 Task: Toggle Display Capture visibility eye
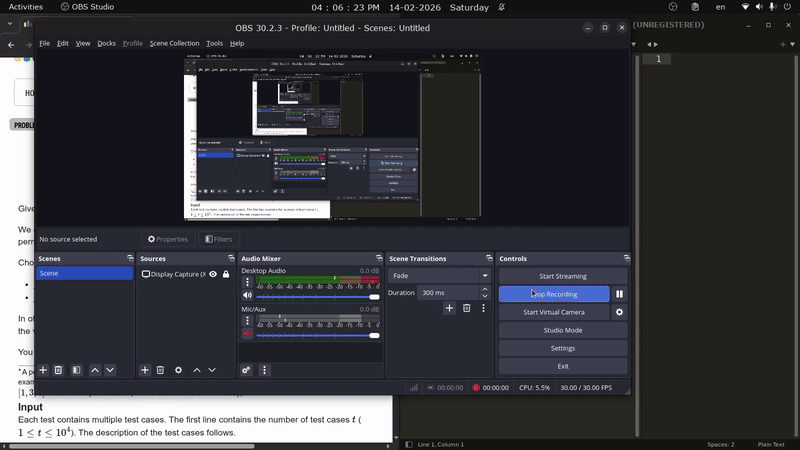coord(213,274)
